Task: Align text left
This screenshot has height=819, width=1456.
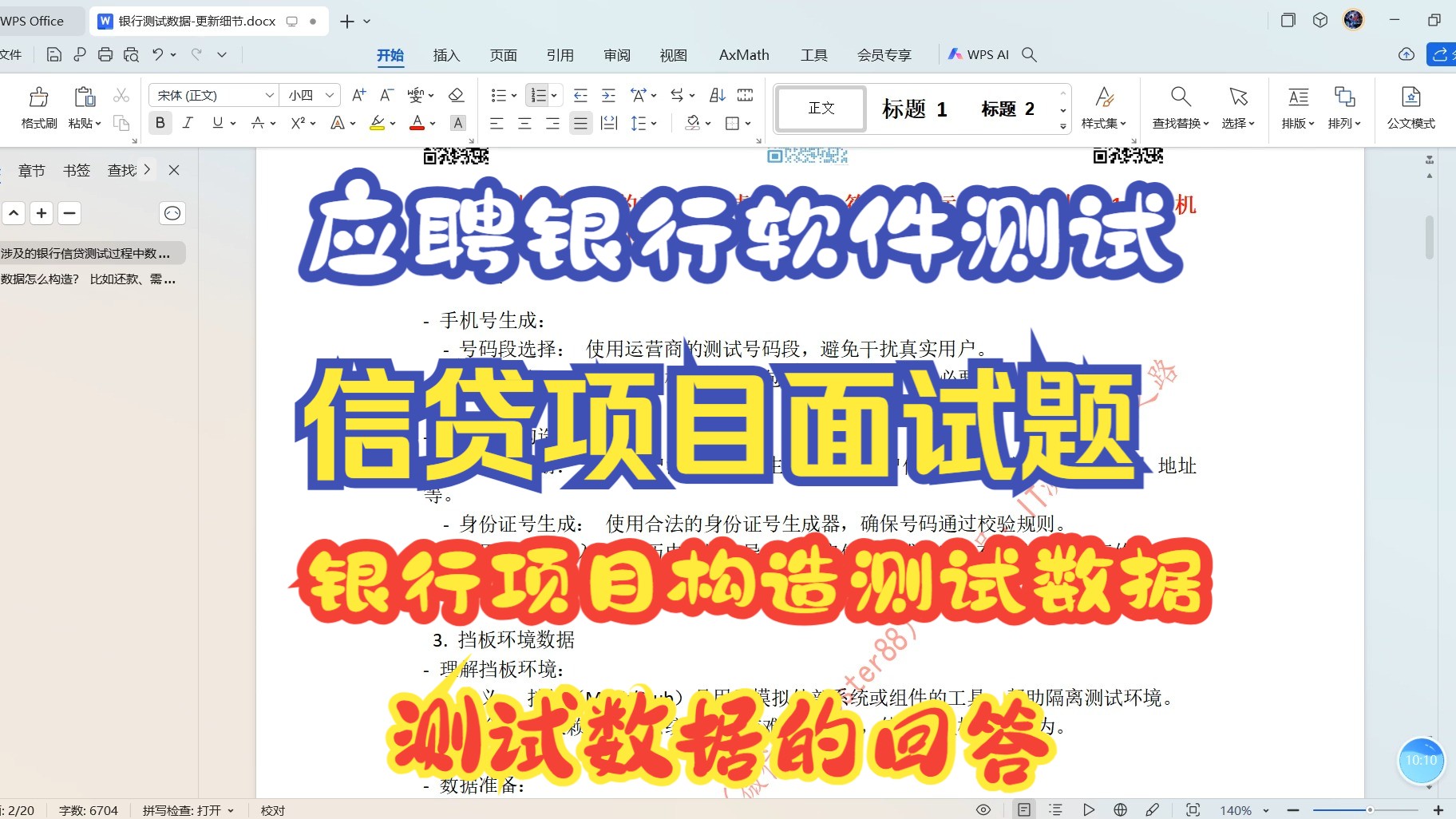Action: tap(497, 123)
